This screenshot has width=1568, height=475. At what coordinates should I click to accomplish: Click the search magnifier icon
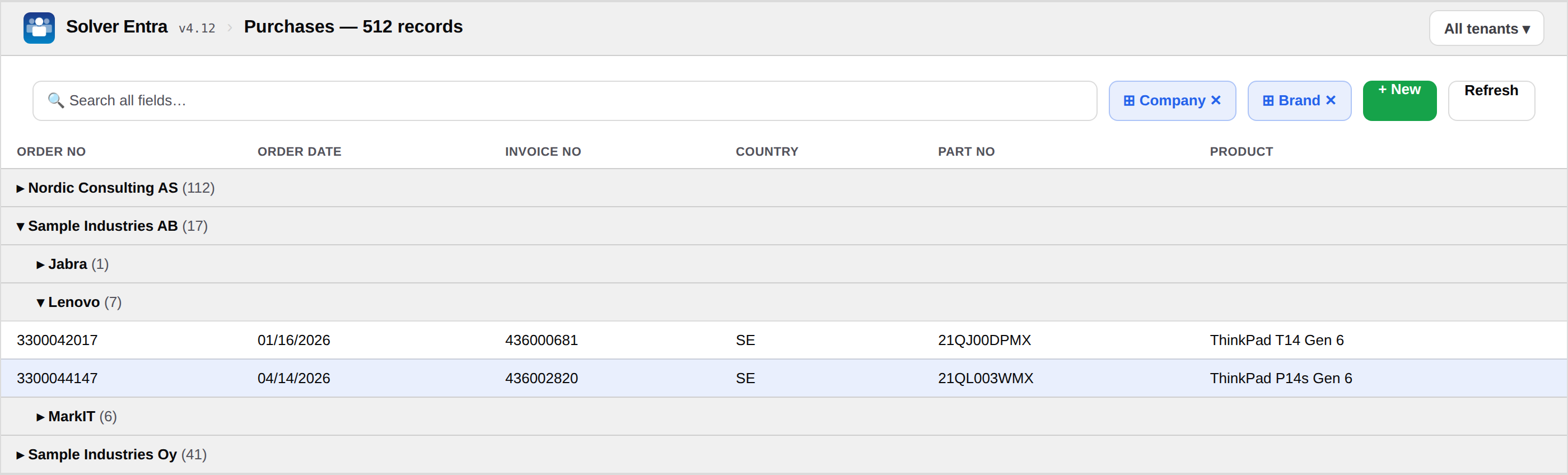(55, 100)
